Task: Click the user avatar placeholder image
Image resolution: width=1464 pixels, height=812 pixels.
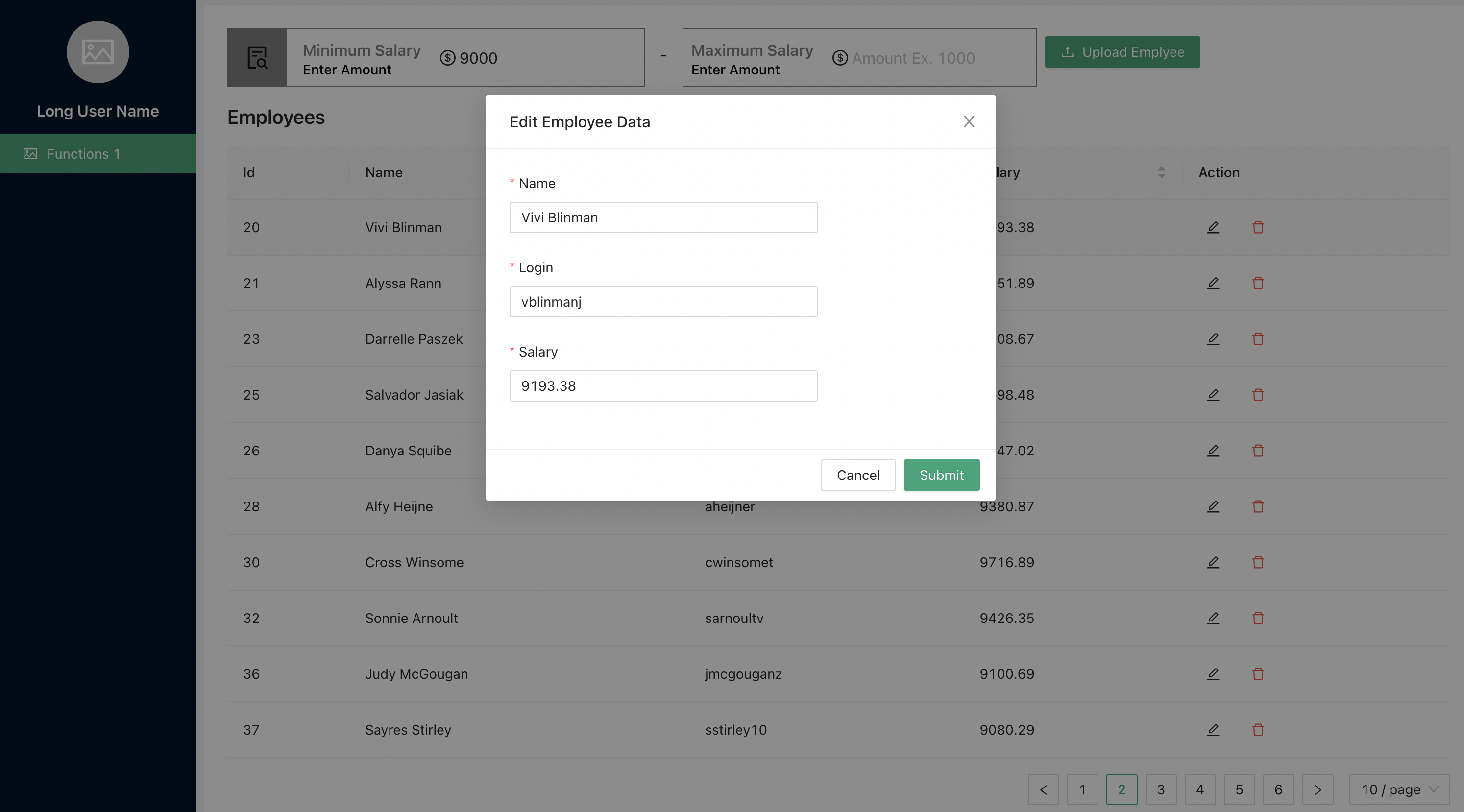Action: click(x=98, y=52)
